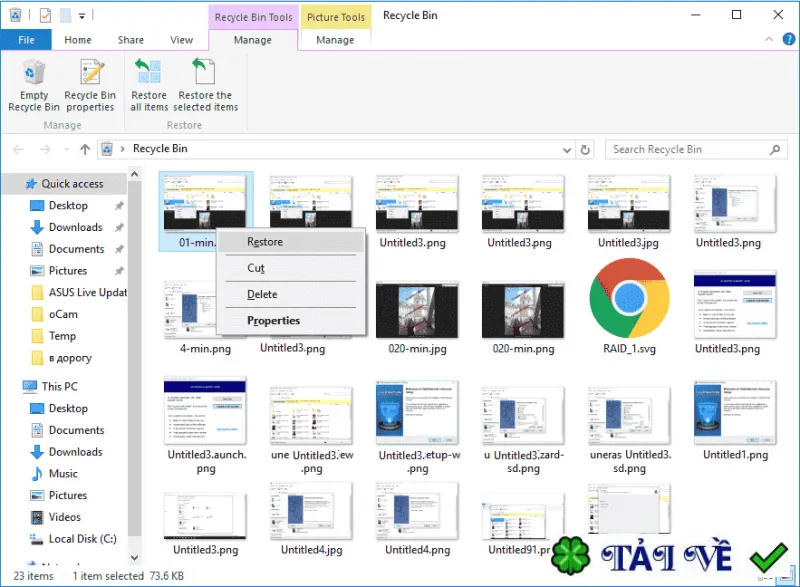
Task: Choose Delete from the context menu
Action: click(x=262, y=294)
